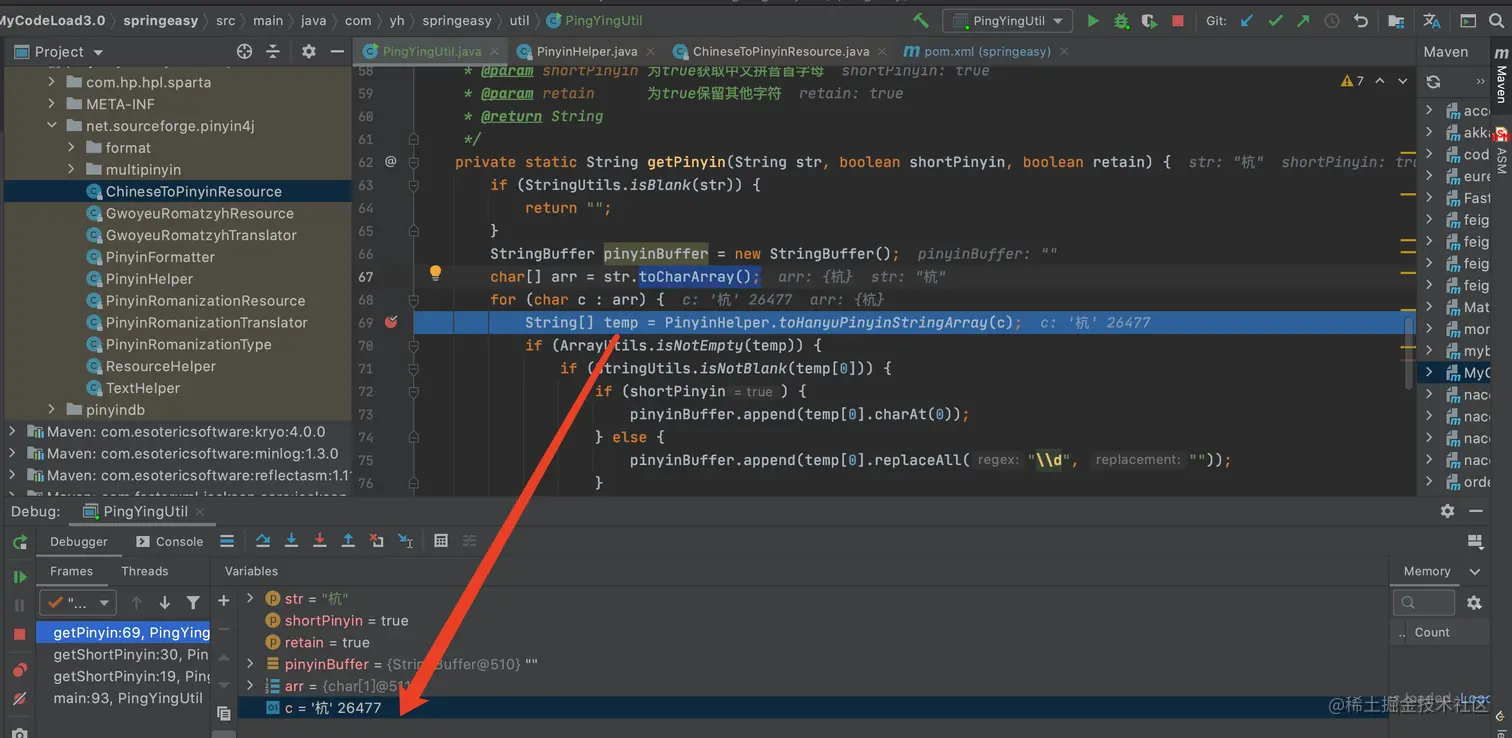Click Step Out debugger icon
Image resolution: width=1512 pixels, height=738 pixels.
(348, 541)
